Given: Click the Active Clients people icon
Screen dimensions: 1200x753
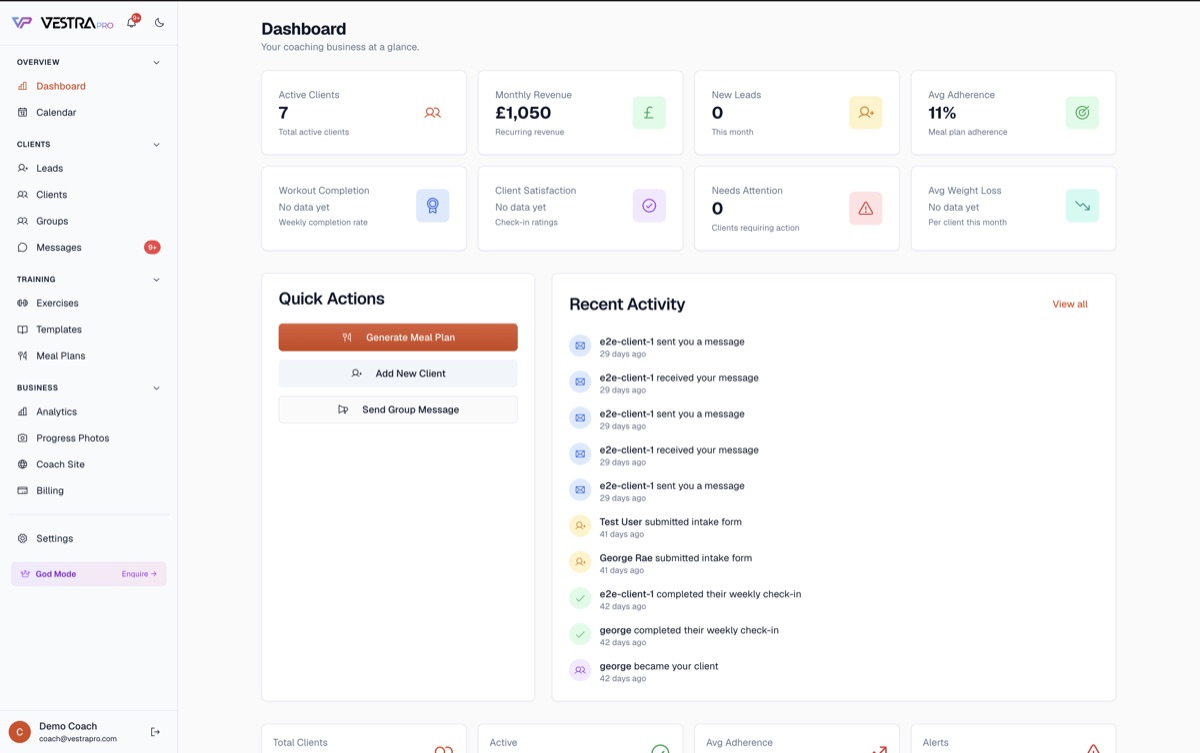Looking at the screenshot, I should pos(432,113).
